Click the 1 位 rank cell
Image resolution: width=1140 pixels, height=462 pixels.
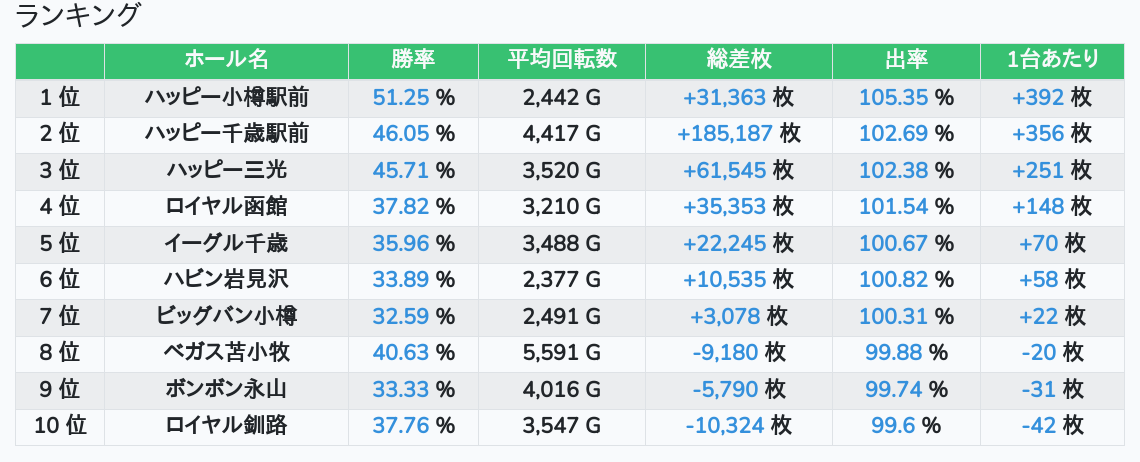pos(60,97)
